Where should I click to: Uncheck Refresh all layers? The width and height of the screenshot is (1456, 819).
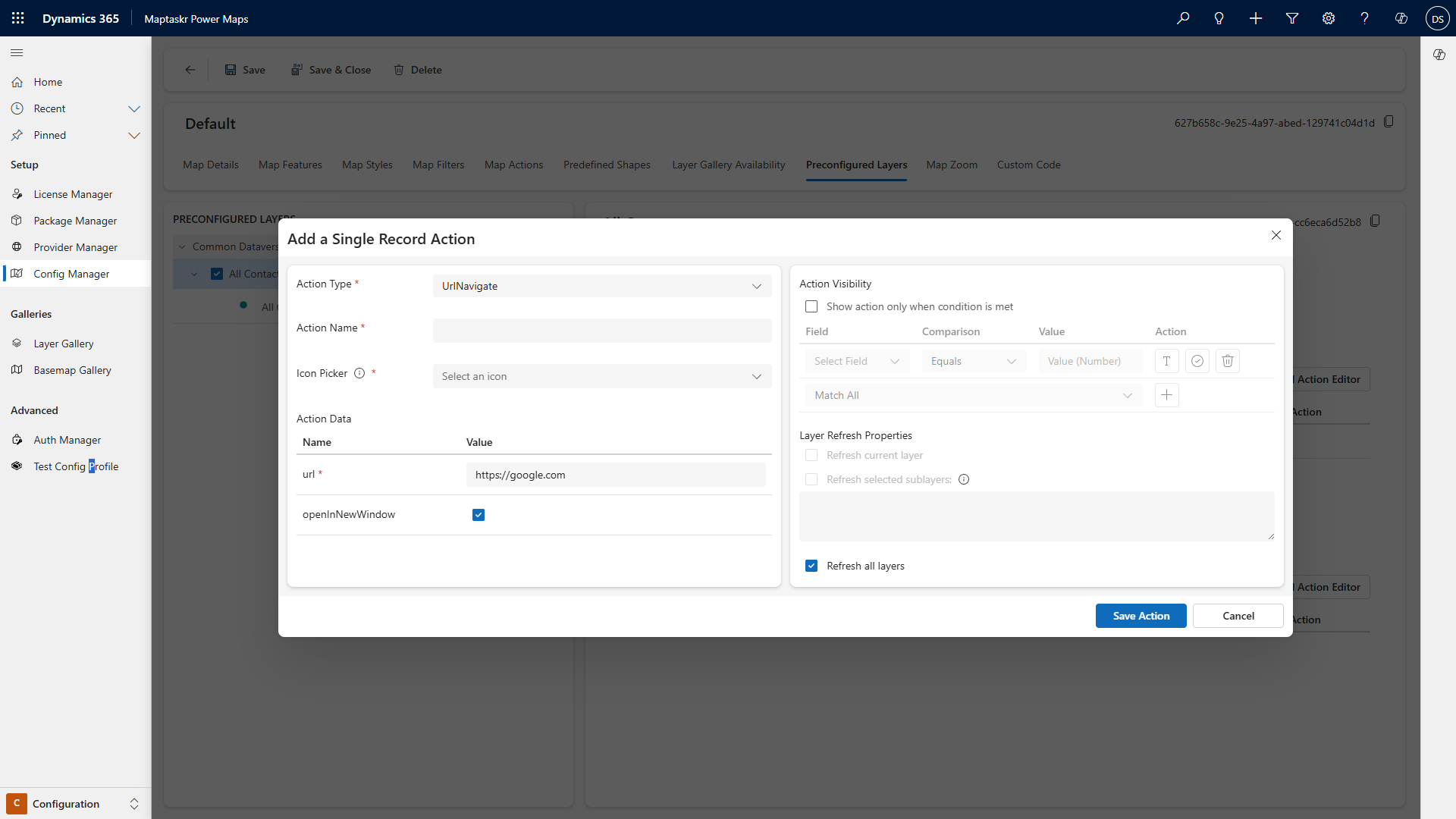(x=811, y=566)
